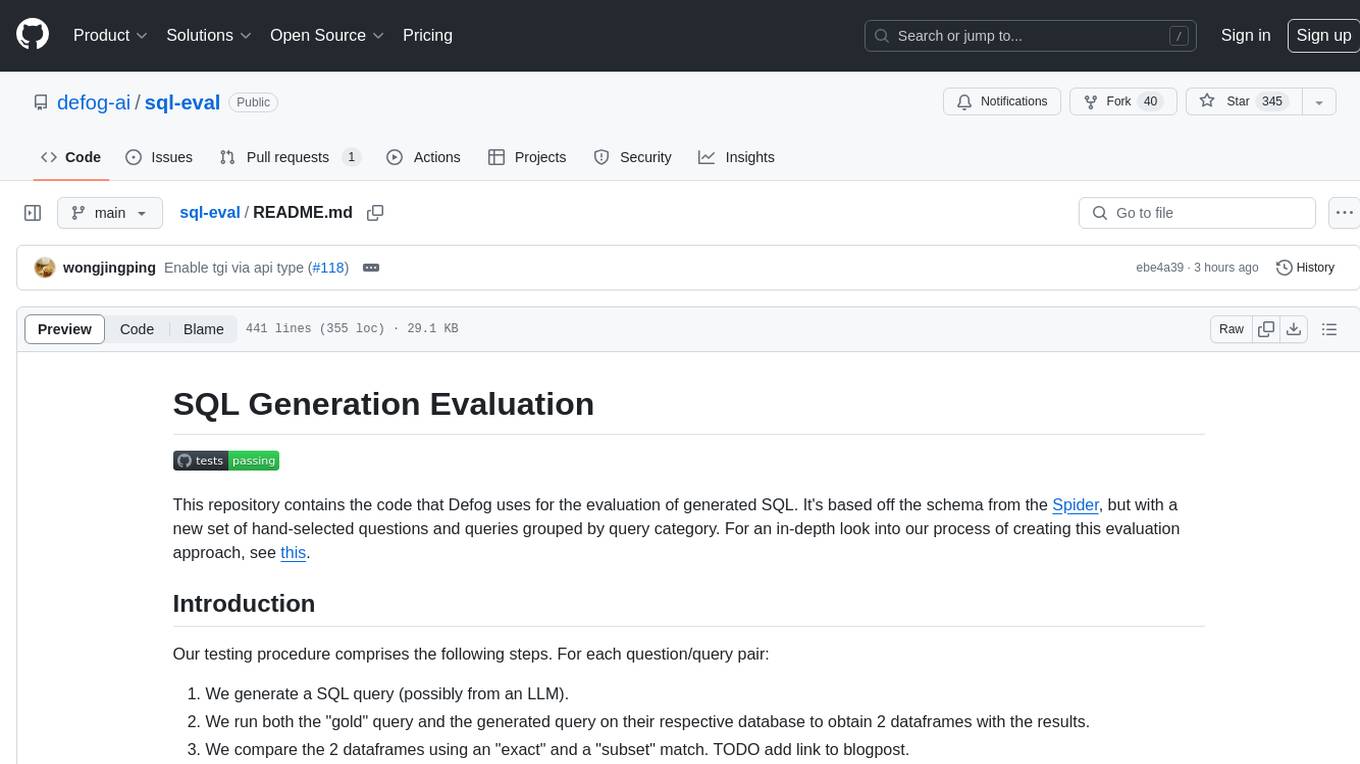Select the Preview view
This screenshot has height=764, width=1360.
coord(65,329)
